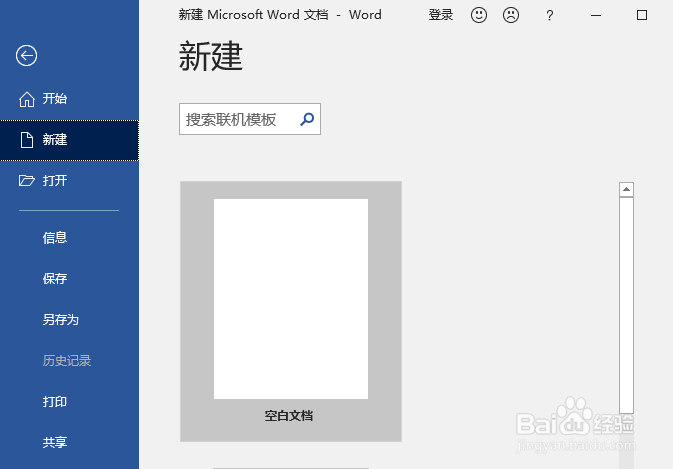
Task: Maximize the Word window
Action: point(642,15)
